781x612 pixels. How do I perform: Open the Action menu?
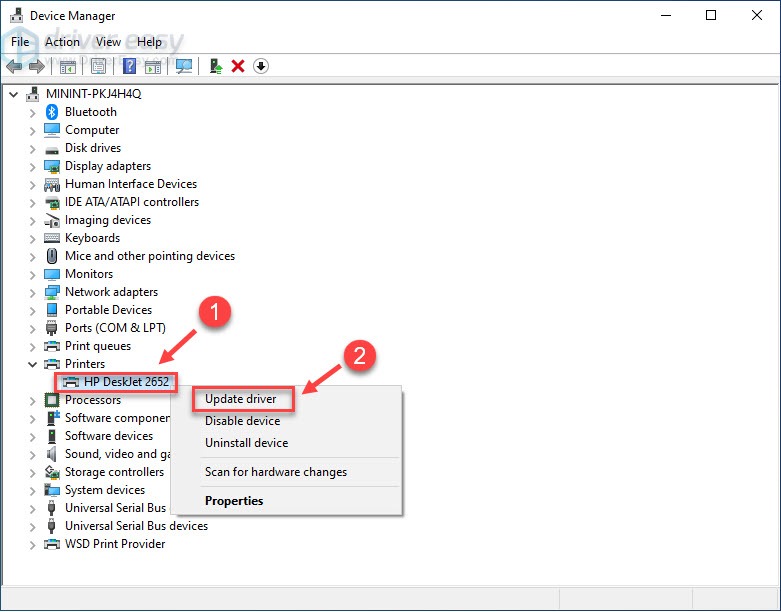click(62, 42)
